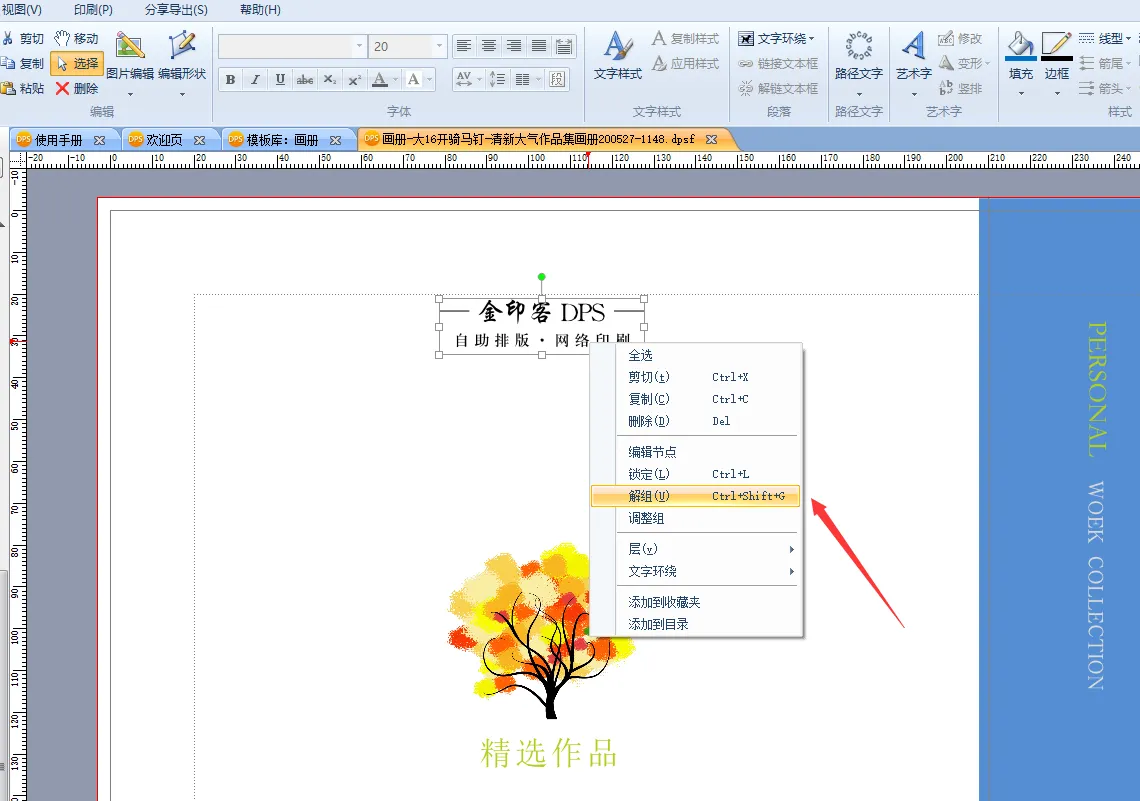Viewport: 1140px width, 801px height.
Task: Choose Lock (锁定) in context menu
Action: [695, 474]
